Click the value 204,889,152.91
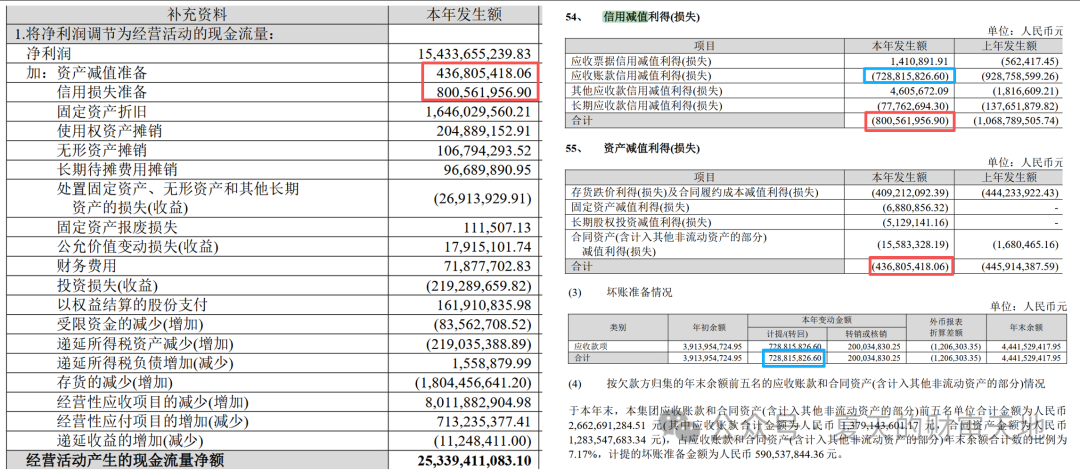The height and width of the screenshot is (471, 1080). [x=484, y=131]
